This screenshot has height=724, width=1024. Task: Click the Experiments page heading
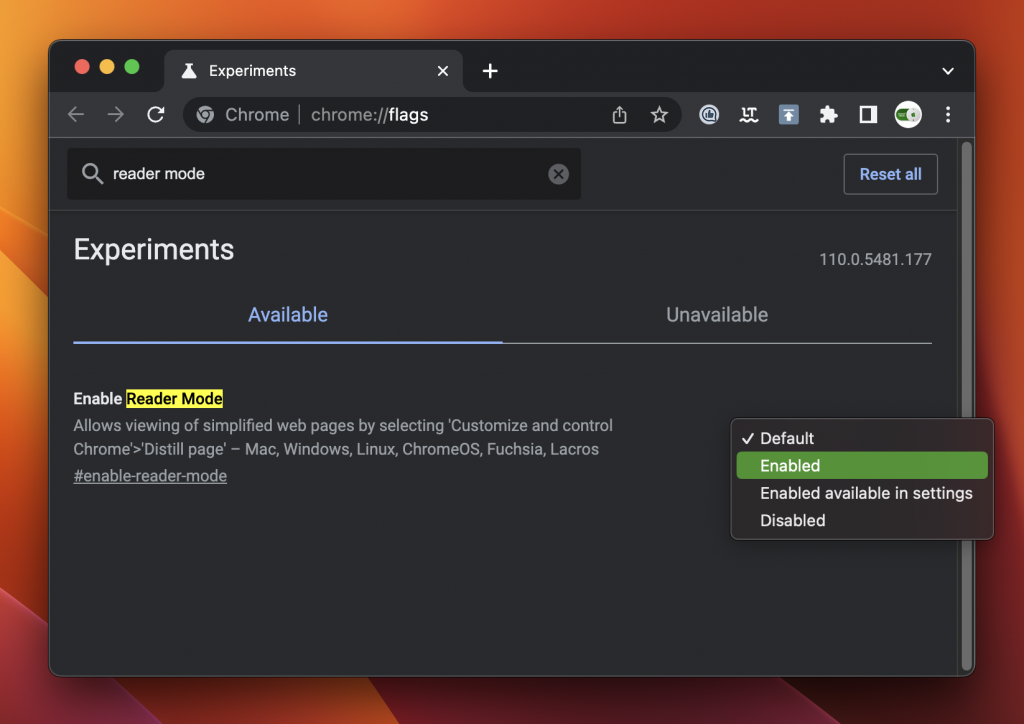point(153,249)
